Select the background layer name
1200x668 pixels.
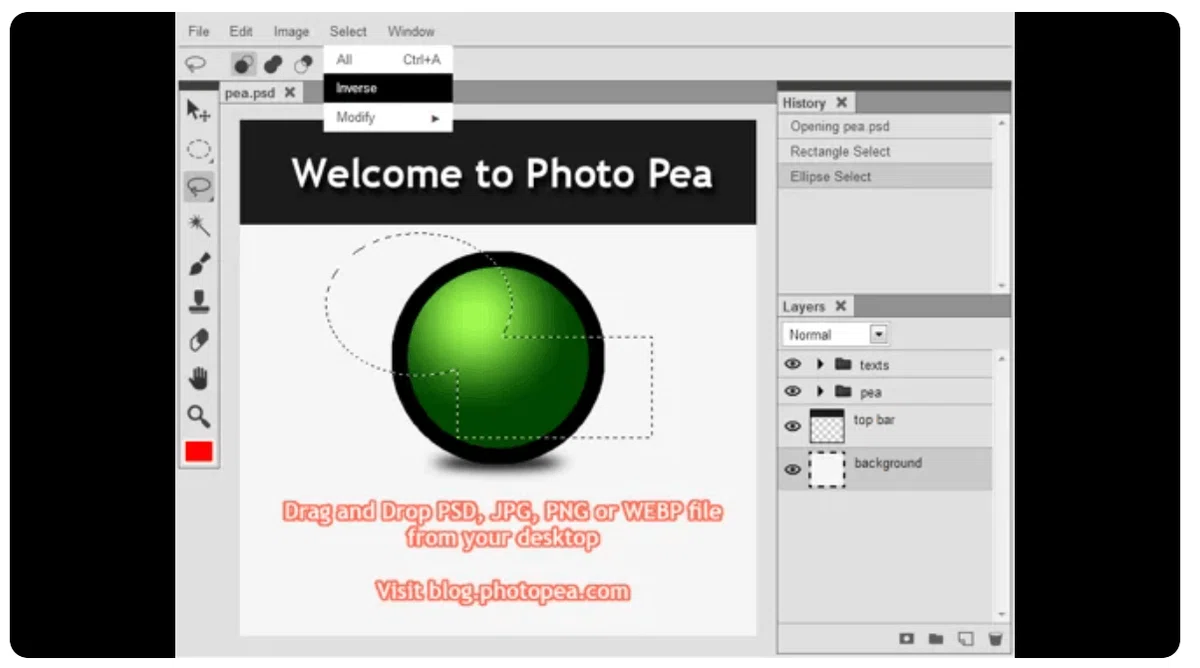pos(888,463)
